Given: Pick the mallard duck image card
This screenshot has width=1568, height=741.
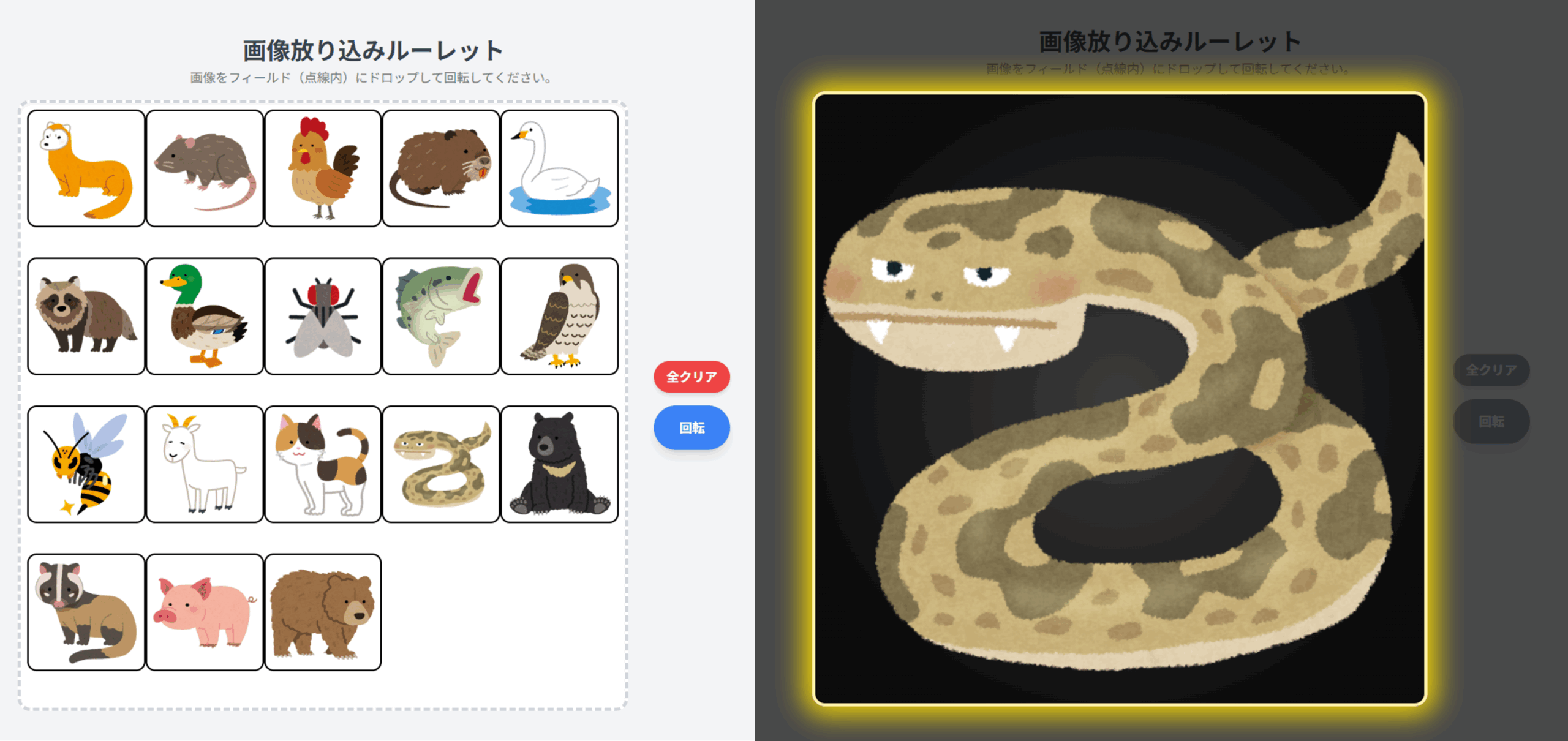Looking at the screenshot, I should [205, 316].
